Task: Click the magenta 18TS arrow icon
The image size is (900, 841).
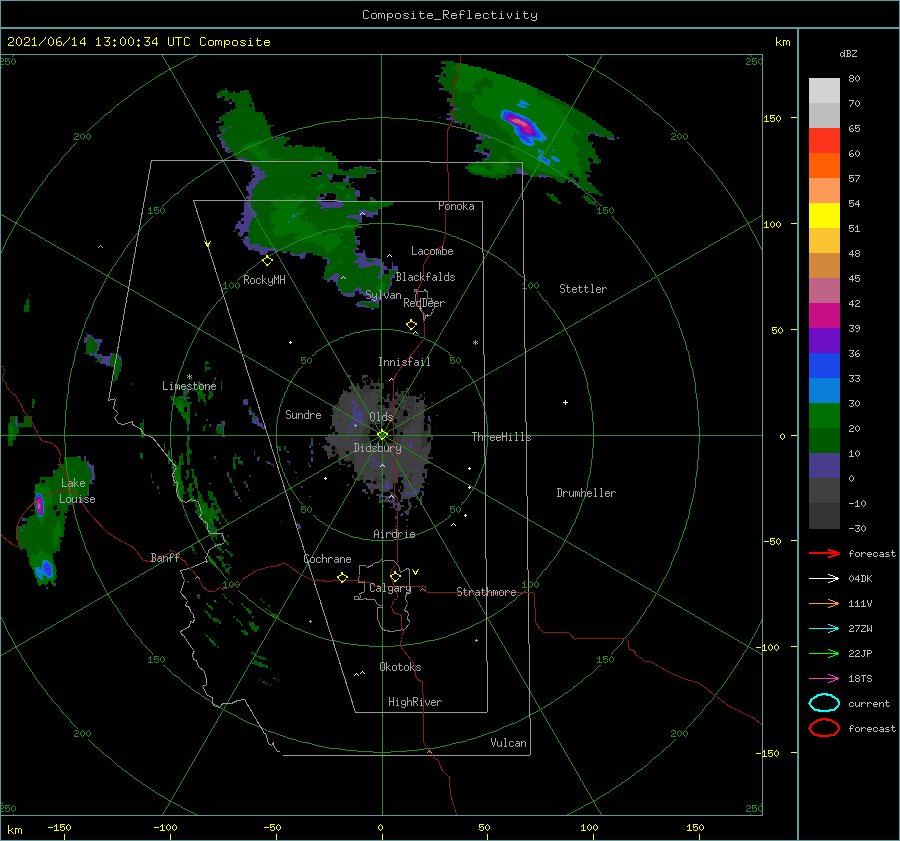Action: point(824,679)
